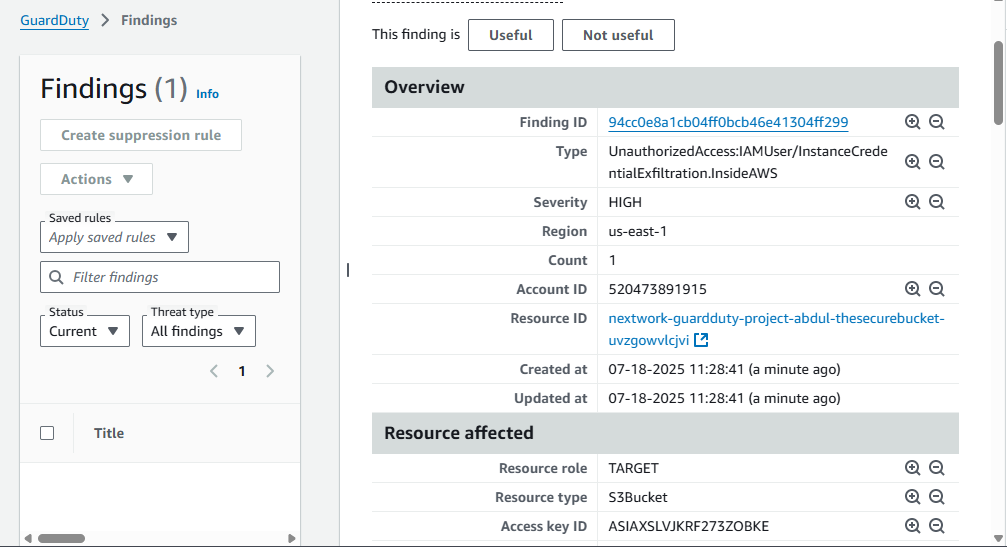Click Region value us-east-1
The image size is (1007, 547).
pyautogui.click(x=638, y=231)
